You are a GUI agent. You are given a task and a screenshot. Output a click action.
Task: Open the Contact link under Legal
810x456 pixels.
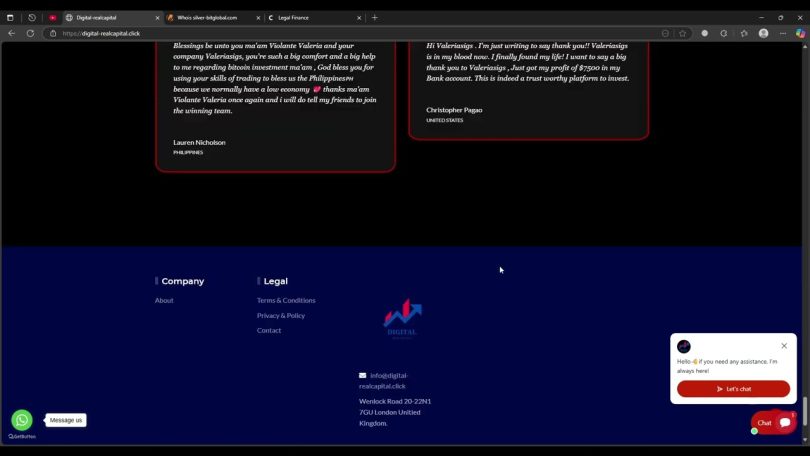pos(269,330)
